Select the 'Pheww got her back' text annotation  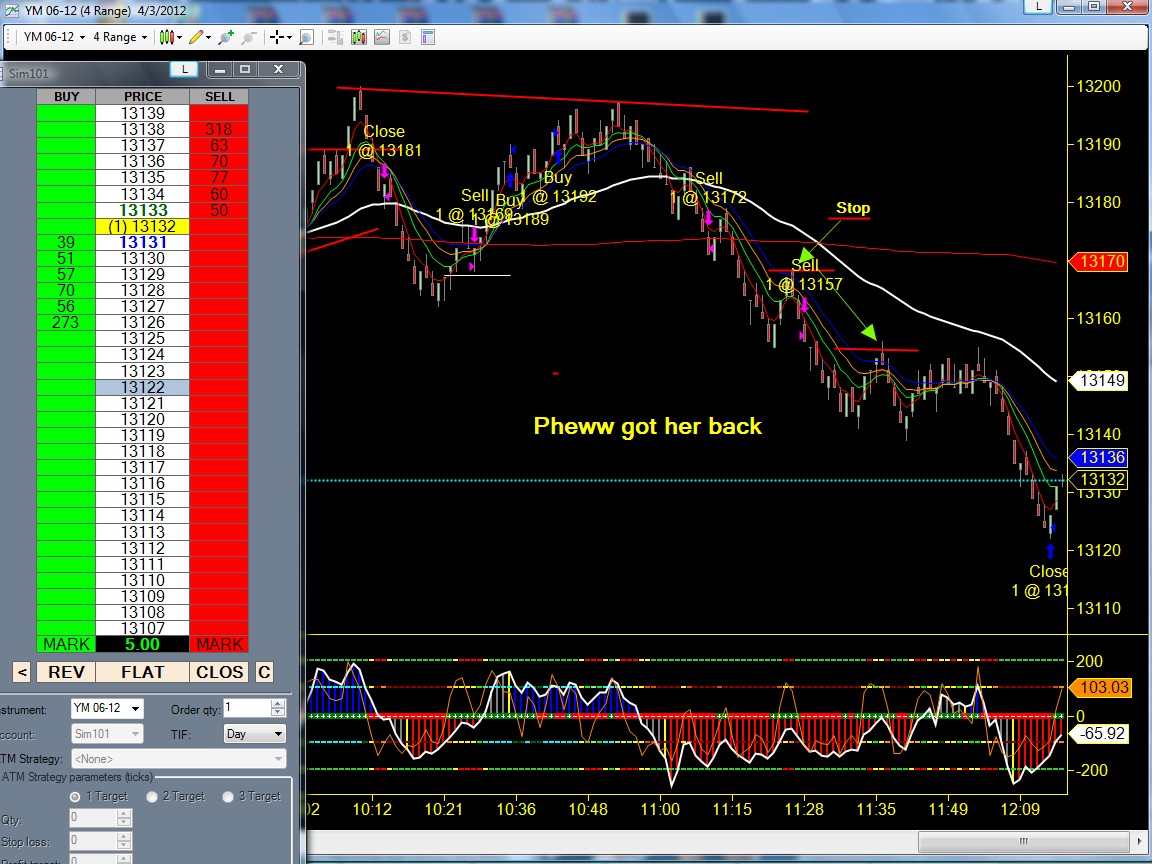coord(647,427)
